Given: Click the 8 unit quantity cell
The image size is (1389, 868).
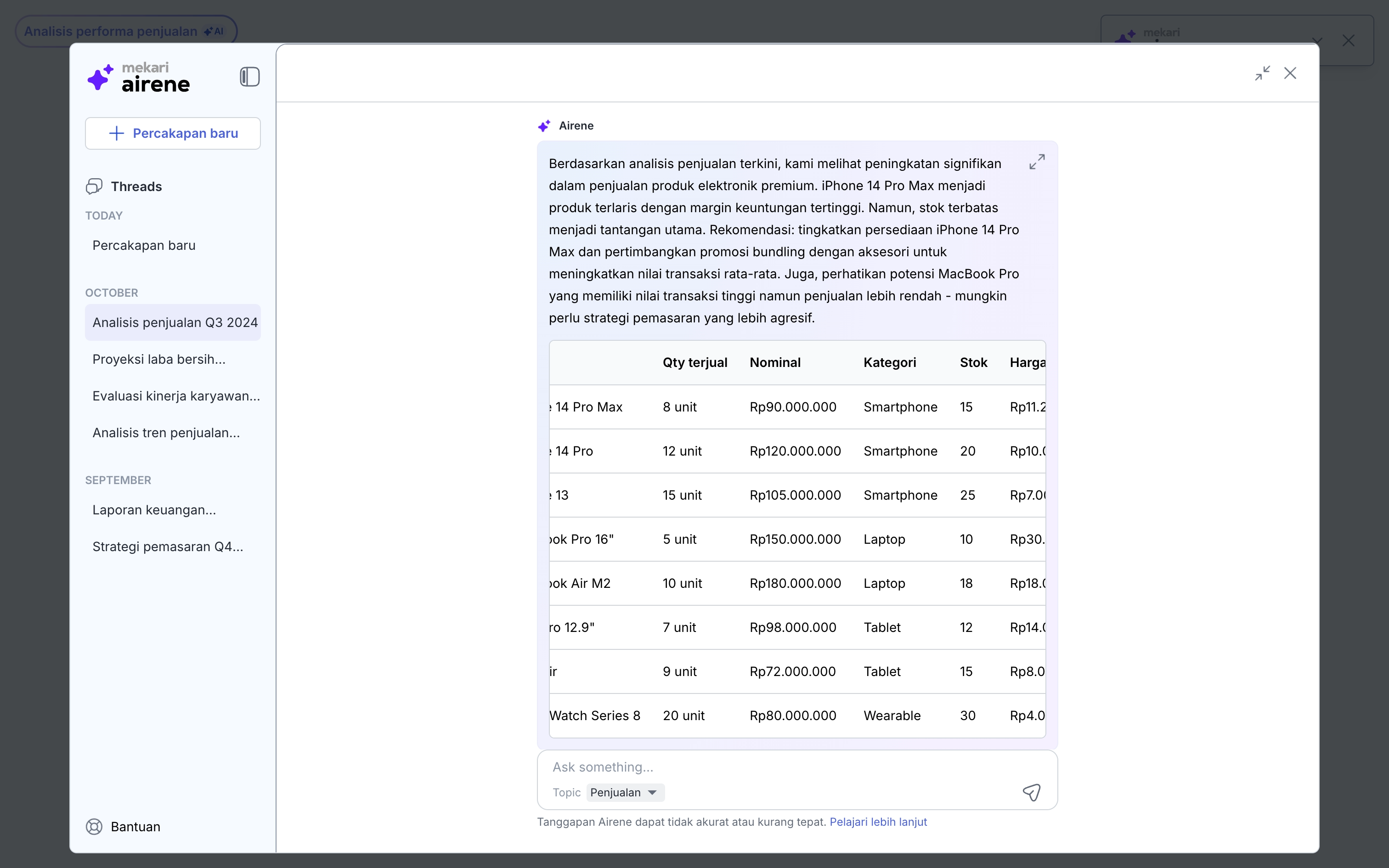Looking at the screenshot, I should tap(680, 407).
